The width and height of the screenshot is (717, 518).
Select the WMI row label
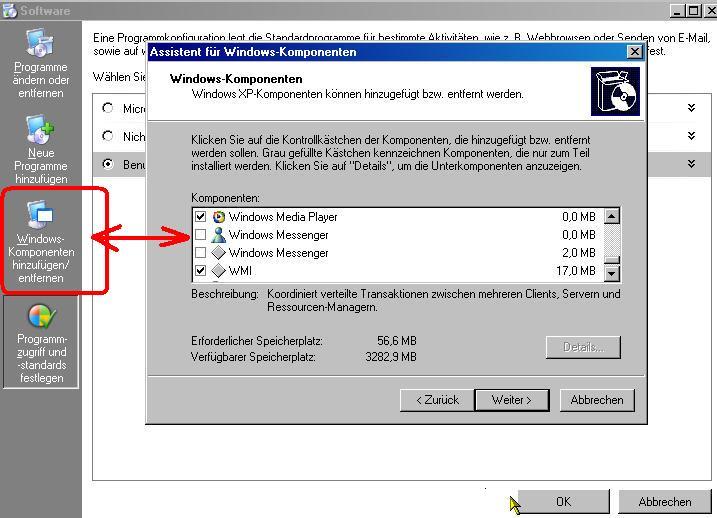point(241,271)
